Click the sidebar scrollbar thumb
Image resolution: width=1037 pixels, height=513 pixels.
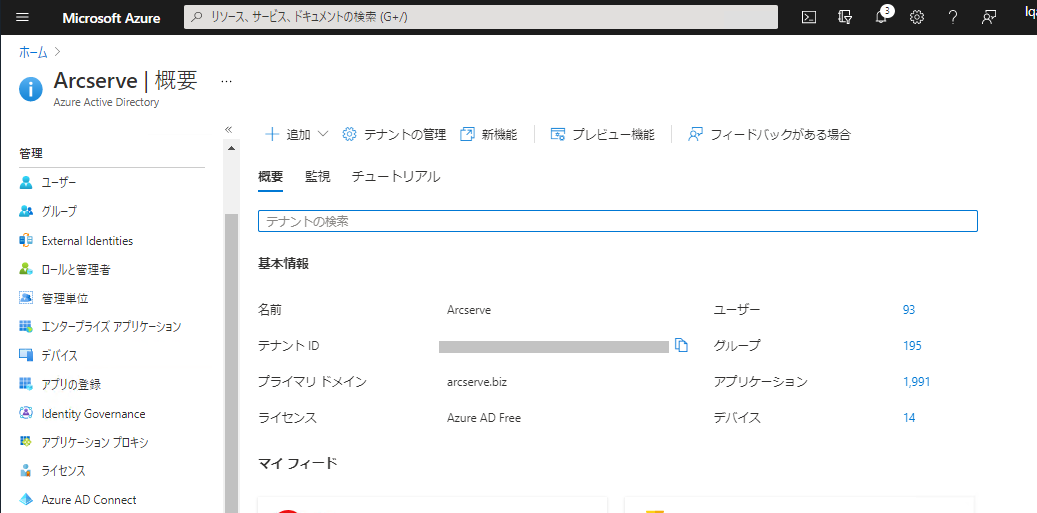click(x=231, y=364)
